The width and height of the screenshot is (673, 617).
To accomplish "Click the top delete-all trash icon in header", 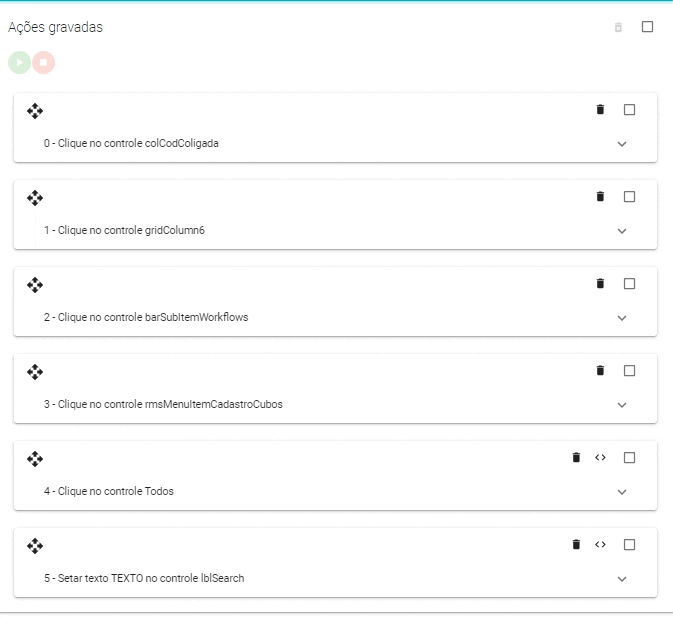I will [618, 27].
